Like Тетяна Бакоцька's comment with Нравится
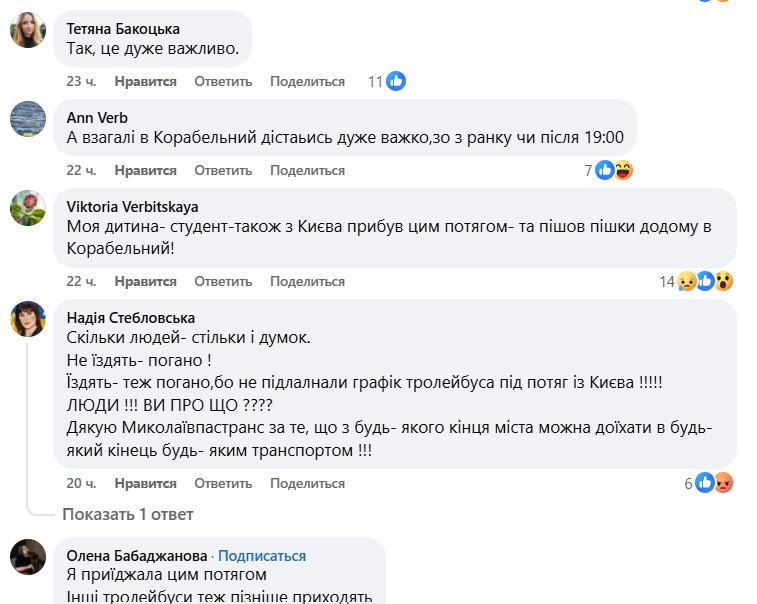 click(x=145, y=81)
